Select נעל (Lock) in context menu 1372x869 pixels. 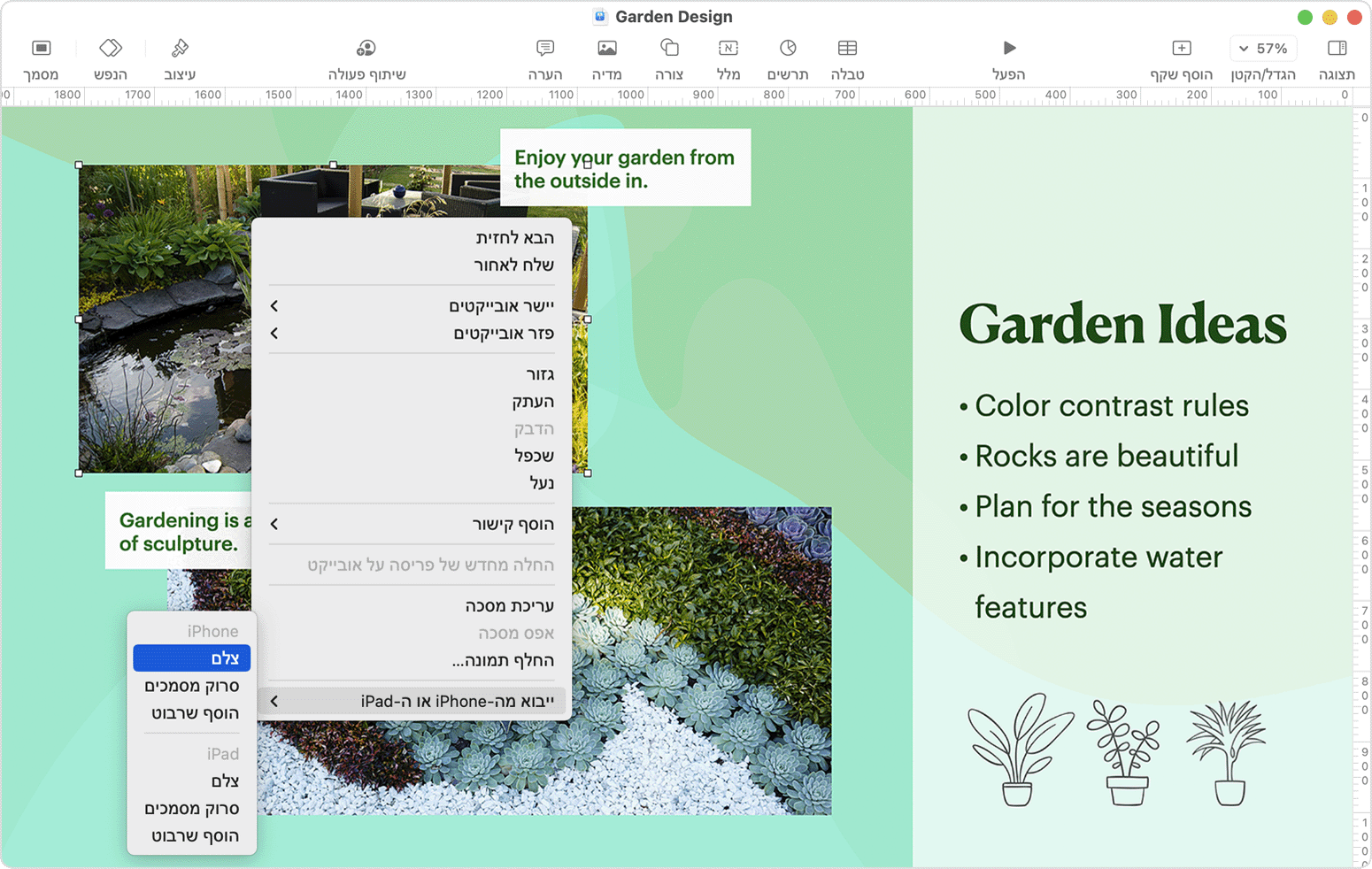[x=412, y=482]
